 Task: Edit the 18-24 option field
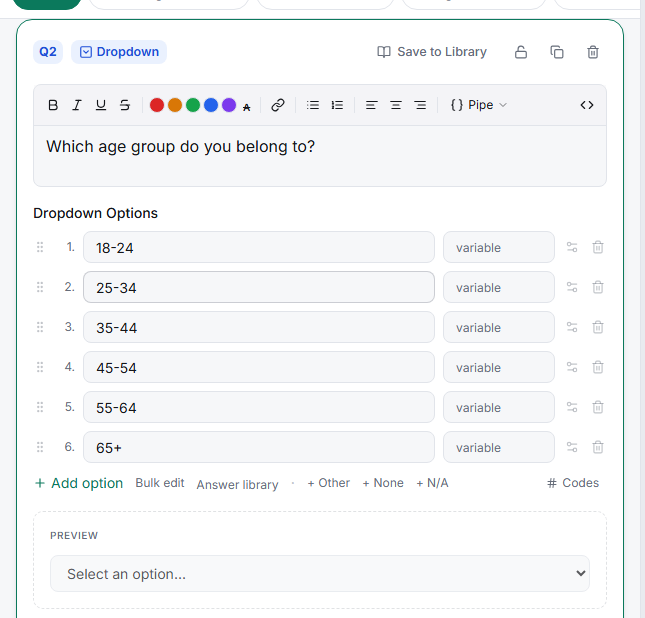pos(259,247)
